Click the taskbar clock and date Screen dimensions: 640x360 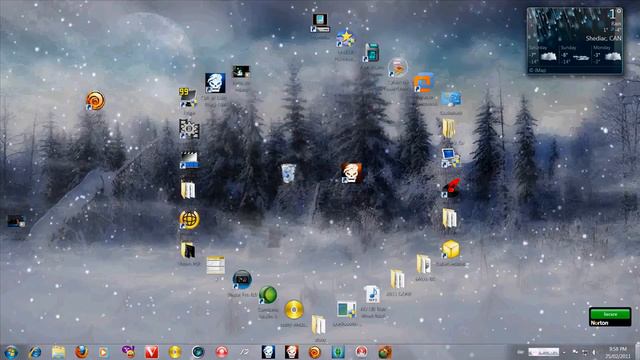tap(618, 352)
